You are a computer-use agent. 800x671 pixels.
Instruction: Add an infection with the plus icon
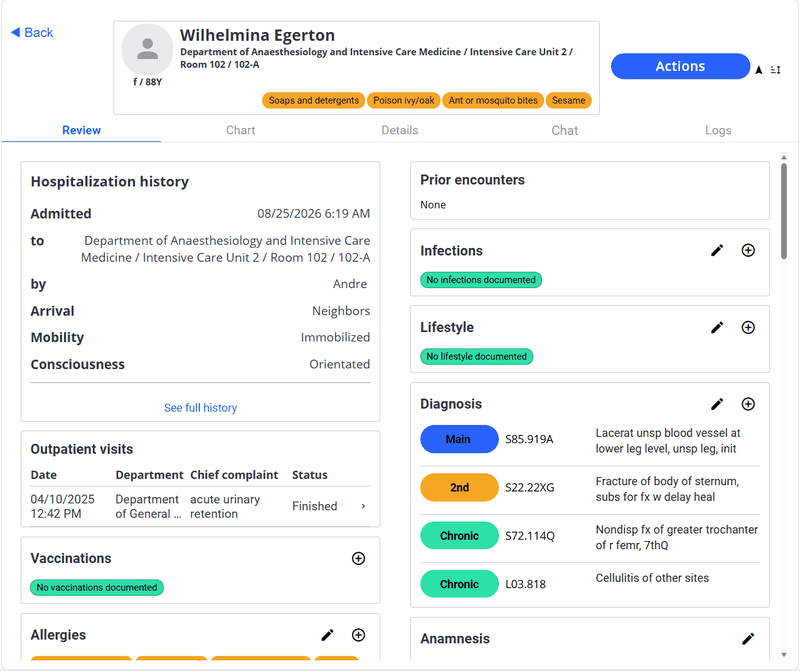click(748, 250)
